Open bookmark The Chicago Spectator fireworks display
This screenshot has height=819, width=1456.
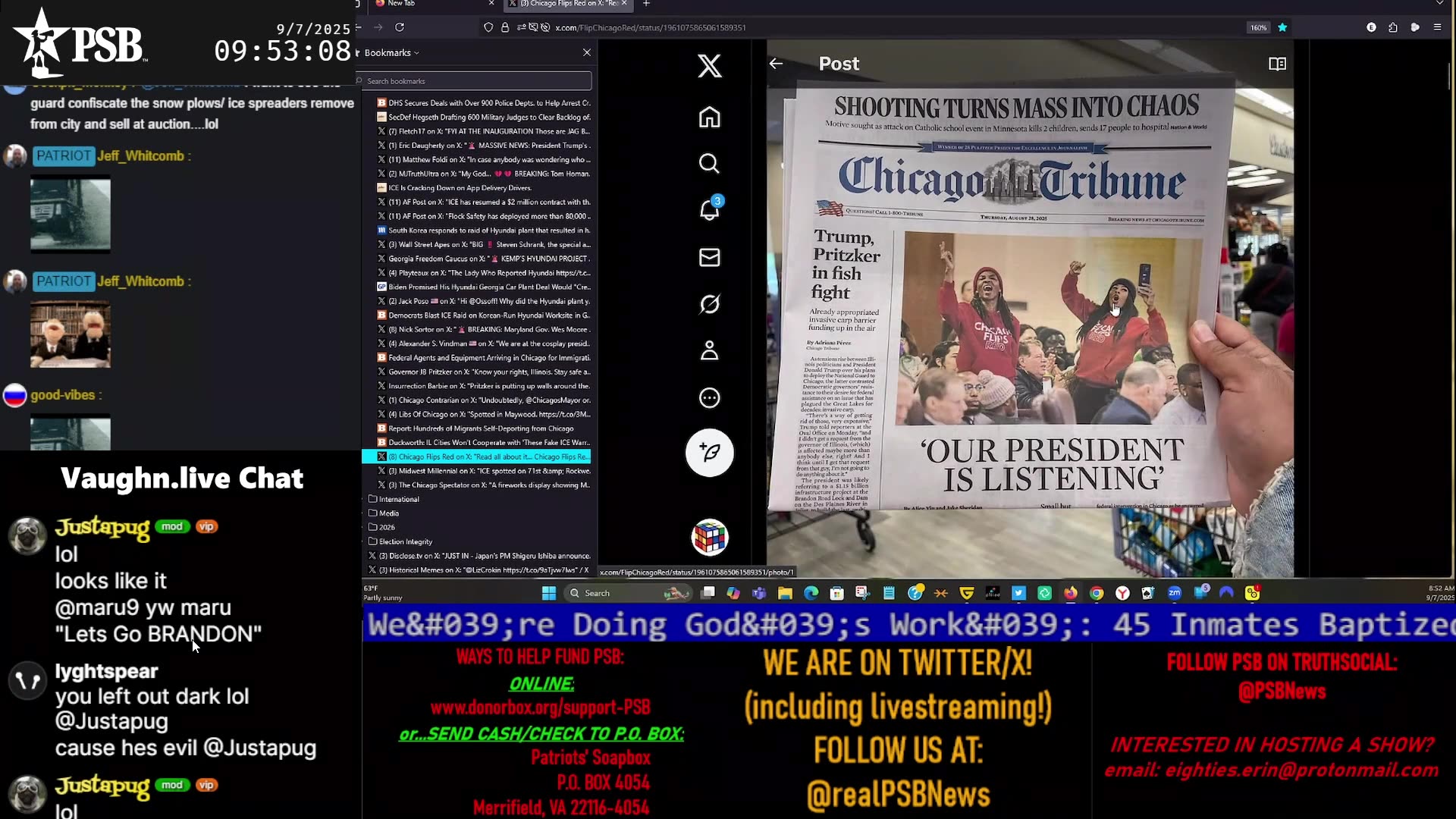484,485
